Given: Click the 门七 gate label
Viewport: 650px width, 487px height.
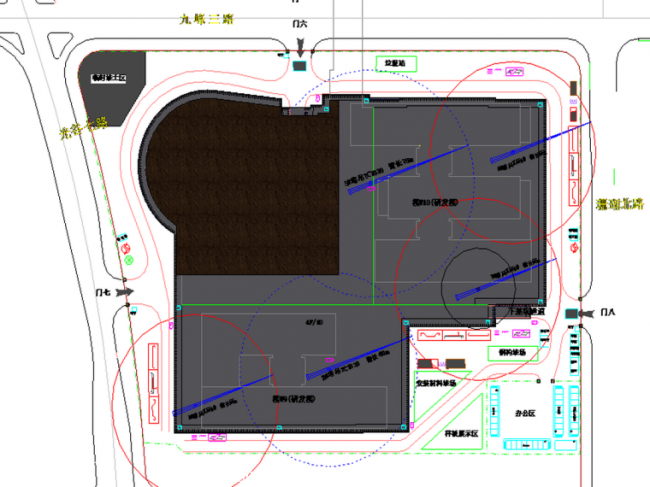Looking at the screenshot, I should click(100, 292).
